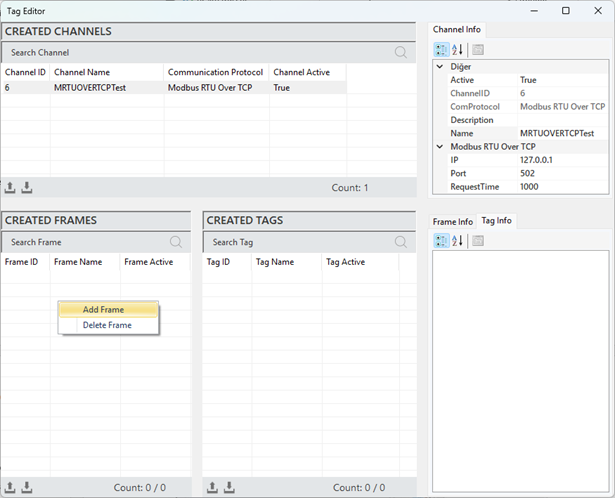This screenshot has width=615, height=498.
Task: Choose Delete Frame from context menu
Action: [x=108, y=325]
